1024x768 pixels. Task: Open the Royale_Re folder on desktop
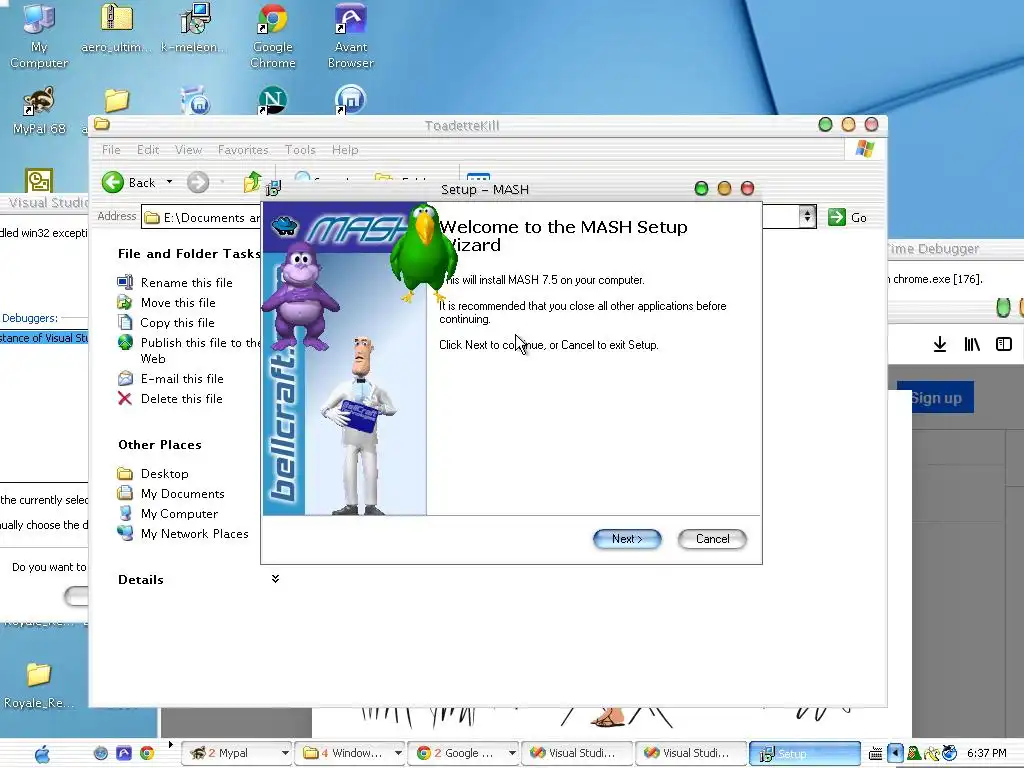(x=39, y=686)
